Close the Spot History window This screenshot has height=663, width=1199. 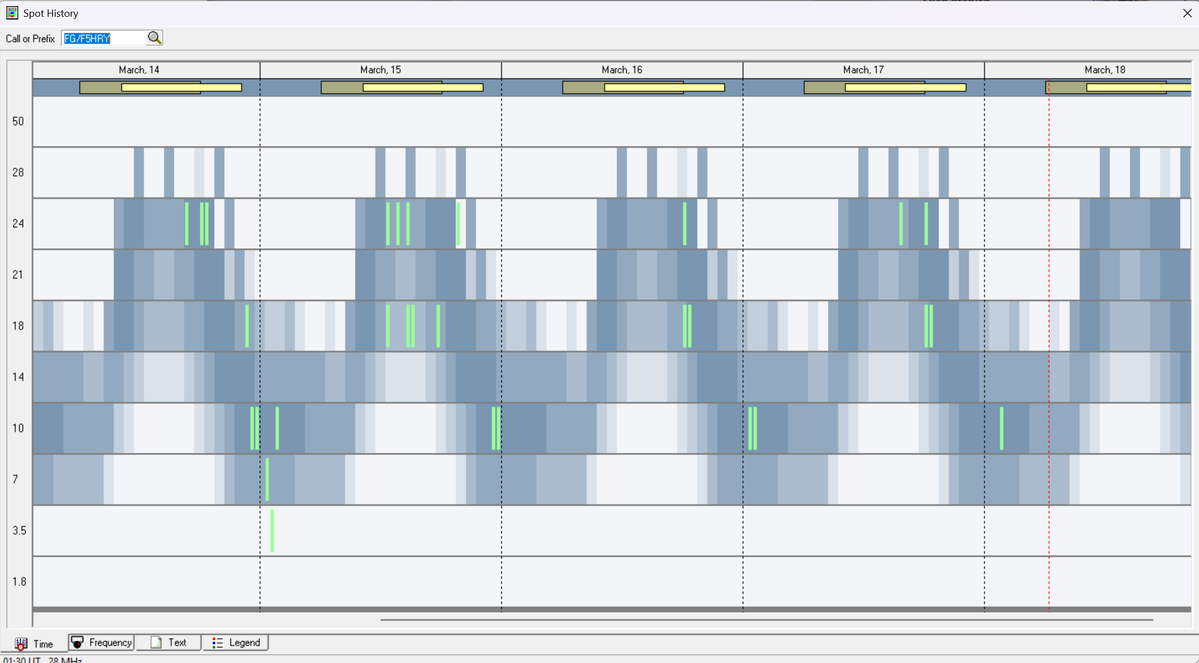[1187, 13]
